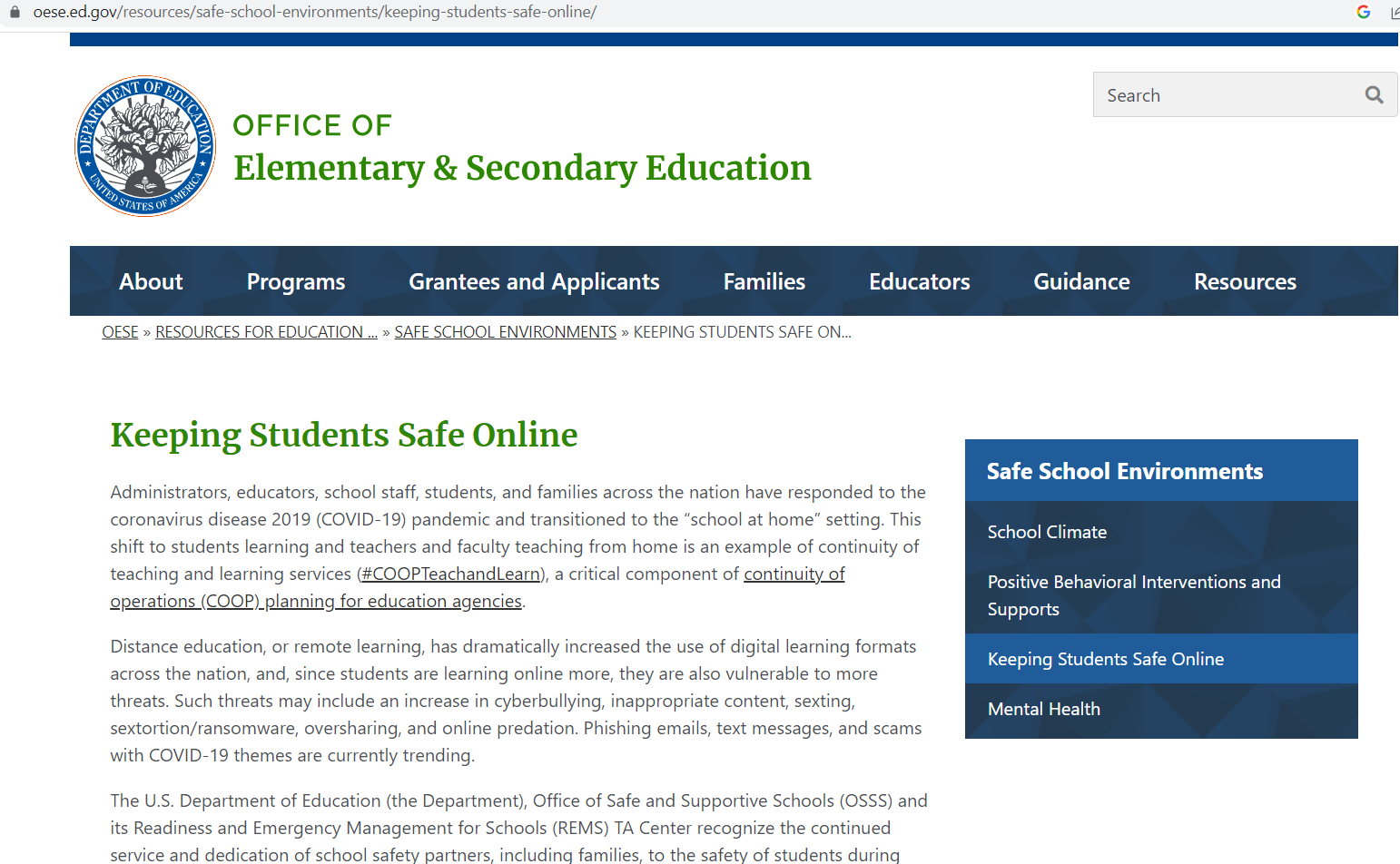Follow the Resources for Education breadcrumb
The width and height of the screenshot is (1400, 864).
point(266,332)
